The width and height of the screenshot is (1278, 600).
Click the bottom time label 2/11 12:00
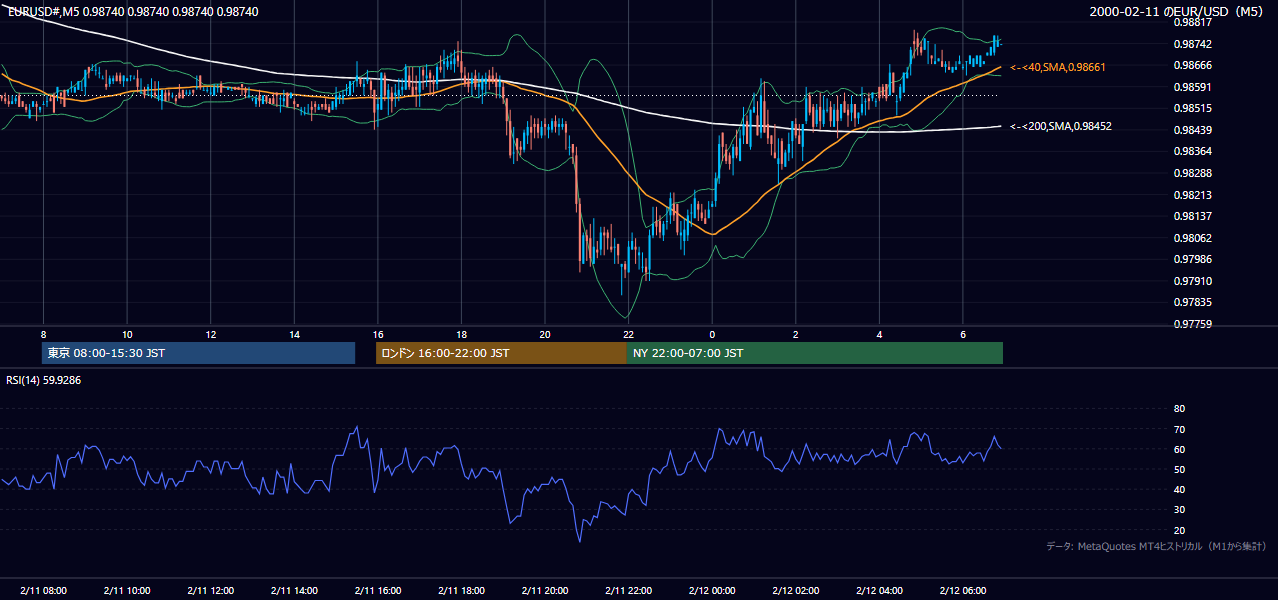(211, 590)
